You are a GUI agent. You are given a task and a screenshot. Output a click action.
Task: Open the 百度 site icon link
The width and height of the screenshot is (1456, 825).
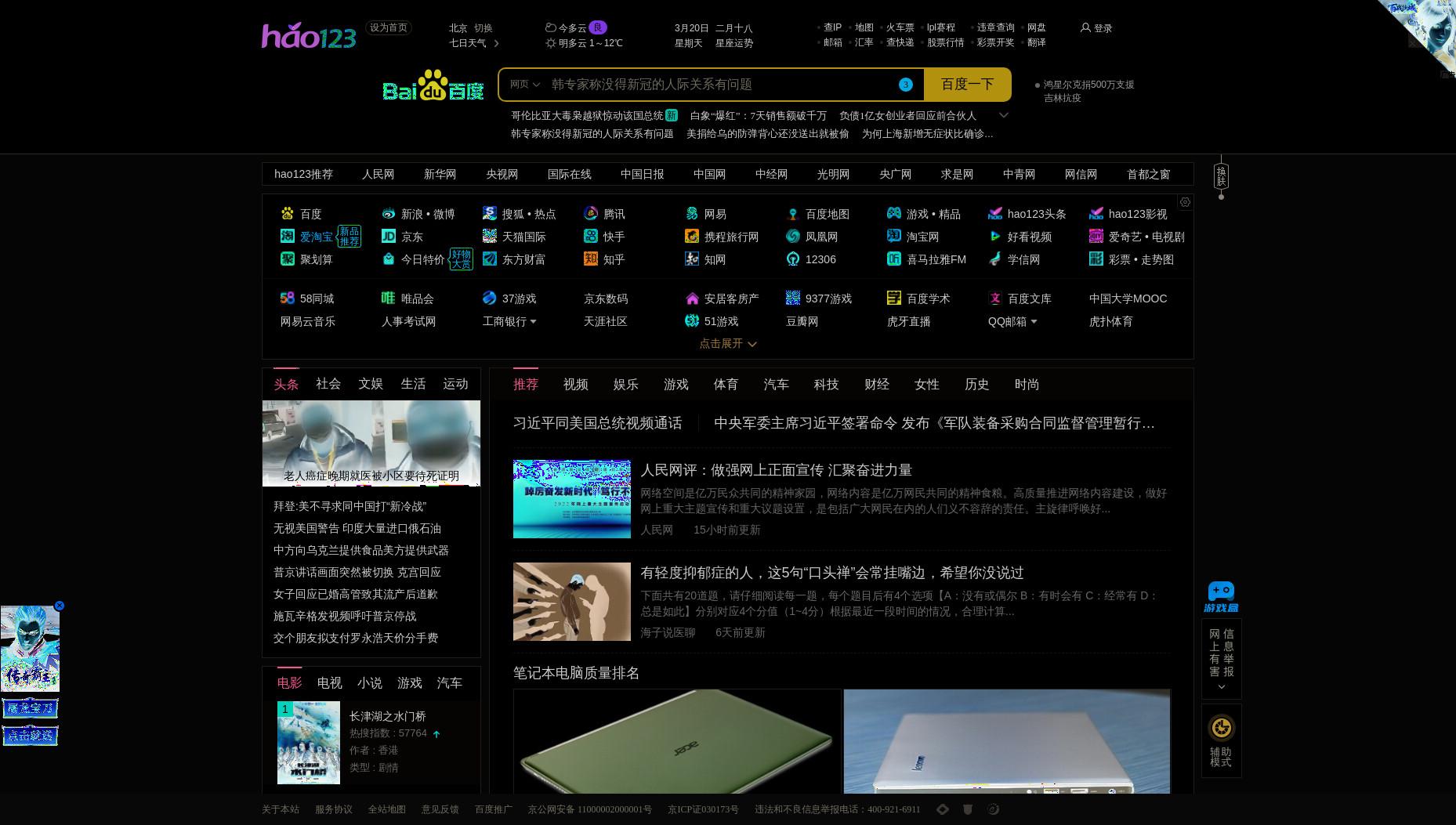tap(288, 213)
